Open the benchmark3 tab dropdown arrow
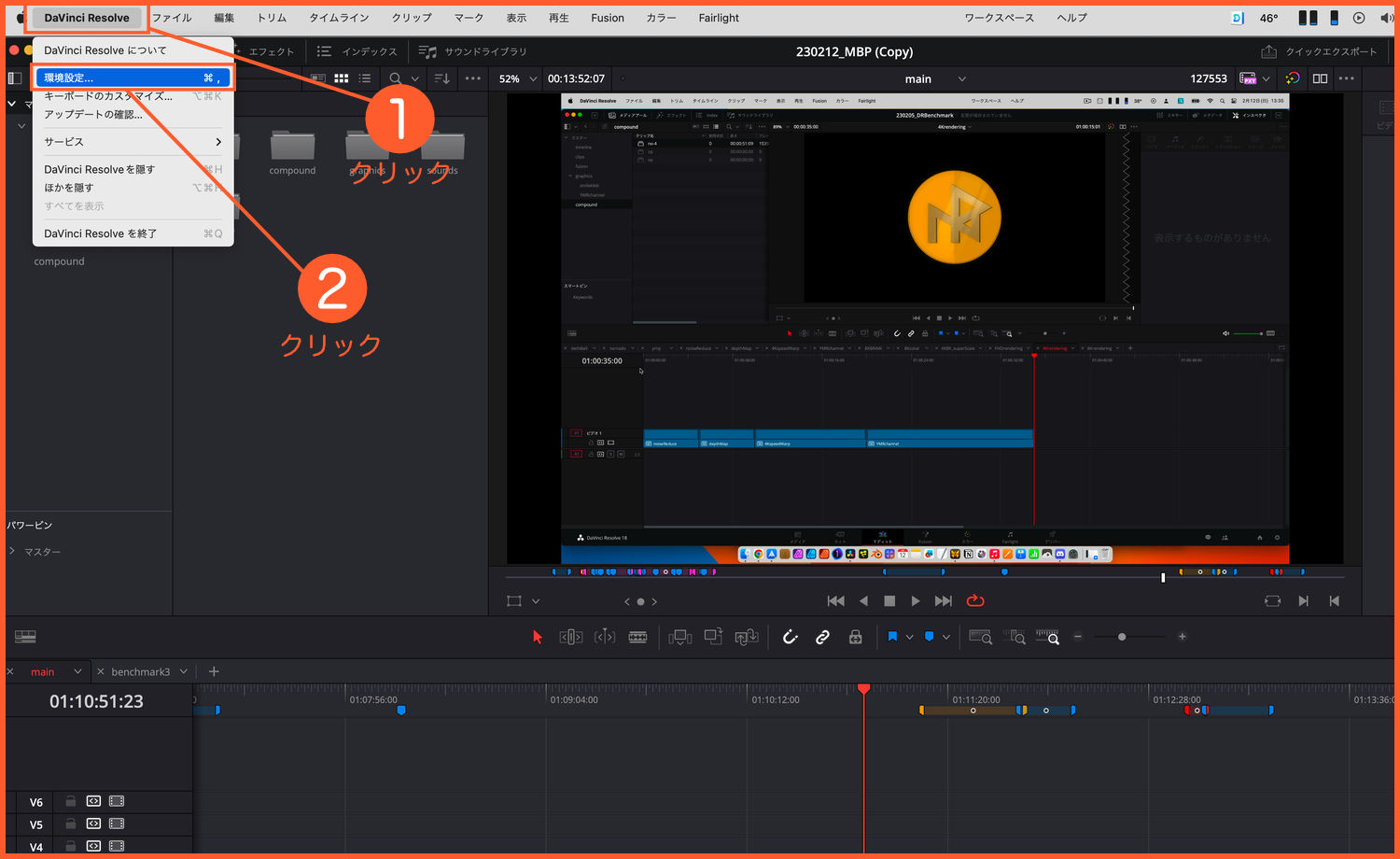This screenshot has height=859, width=1400. pyautogui.click(x=184, y=671)
